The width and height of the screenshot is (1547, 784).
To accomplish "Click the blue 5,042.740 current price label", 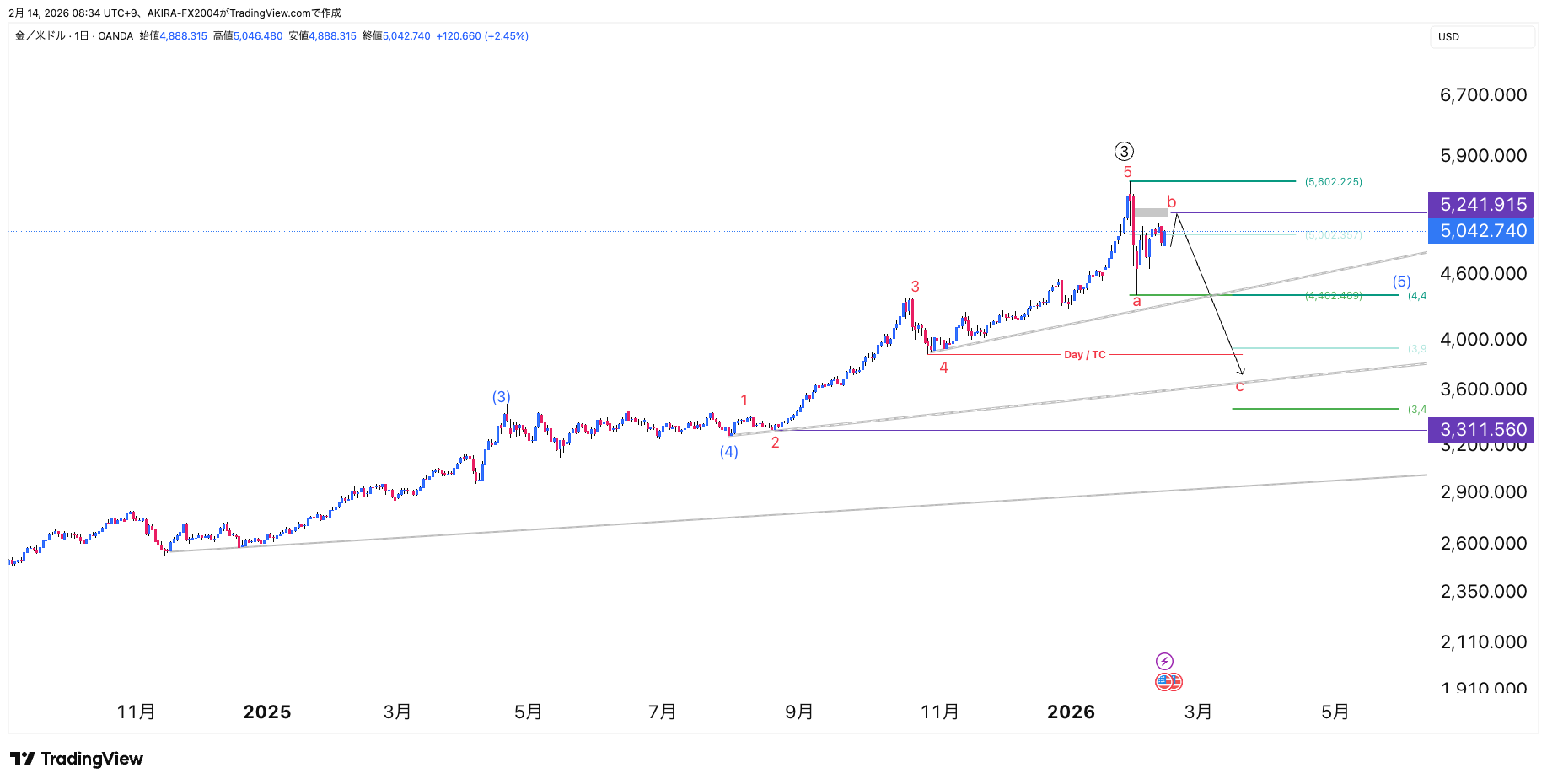I will [x=1481, y=231].
